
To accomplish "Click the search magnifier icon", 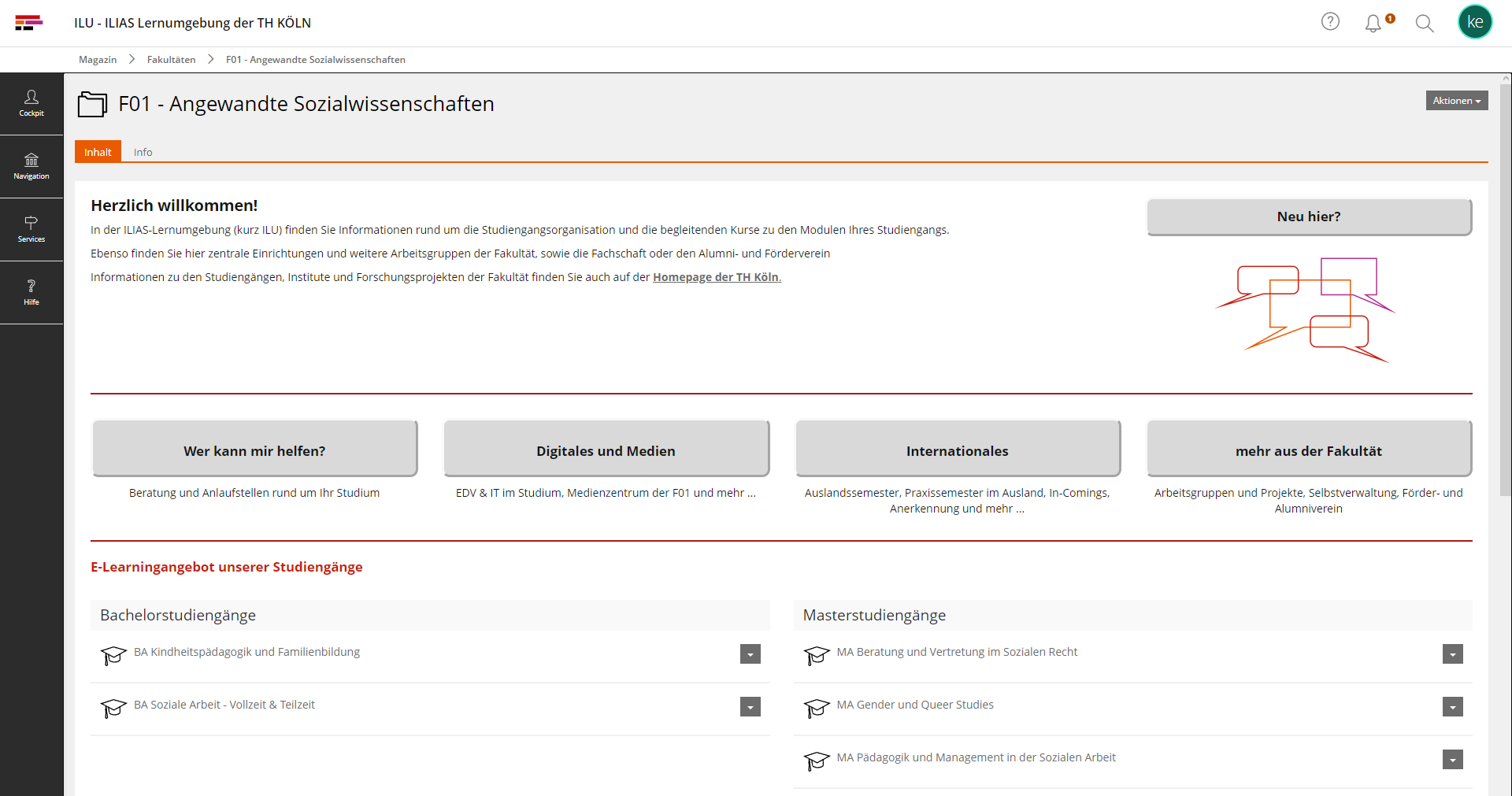I will tap(1424, 23).
